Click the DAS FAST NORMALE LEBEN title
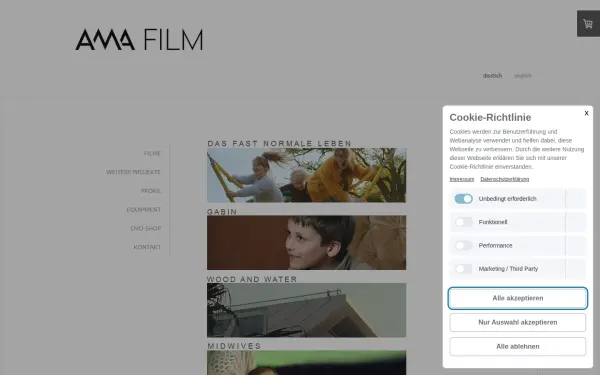 [x=279, y=143]
